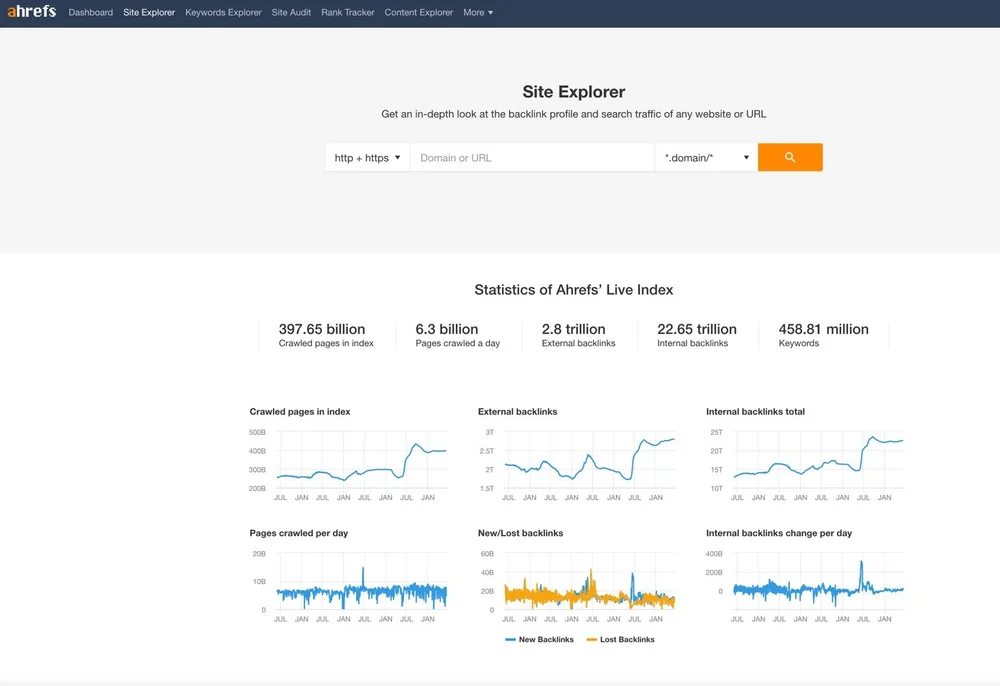Open Rank Tracker from nav bar
The image size is (1000, 686).
click(x=348, y=12)
